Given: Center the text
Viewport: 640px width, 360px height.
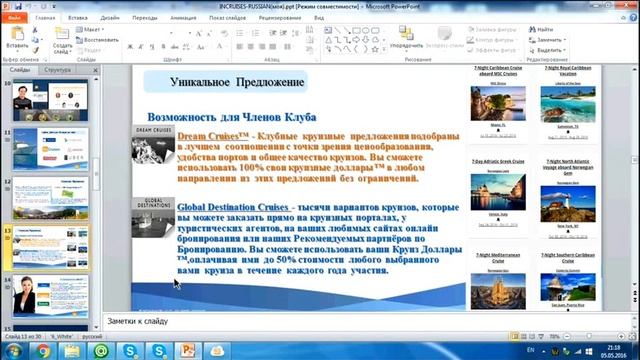Looking at the screenshot, I should point(251,47).
